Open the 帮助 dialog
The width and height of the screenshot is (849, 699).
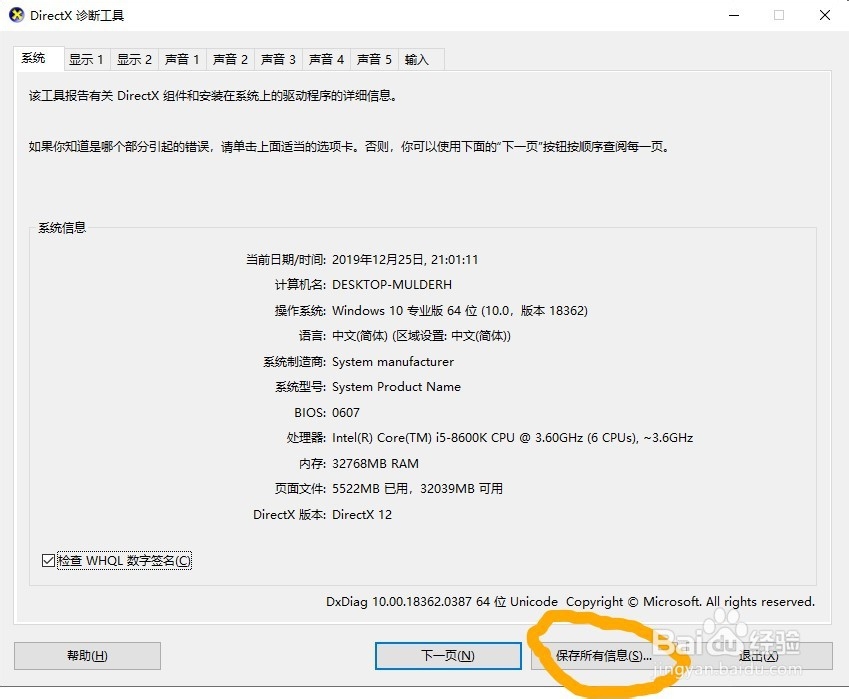[86, 656]
